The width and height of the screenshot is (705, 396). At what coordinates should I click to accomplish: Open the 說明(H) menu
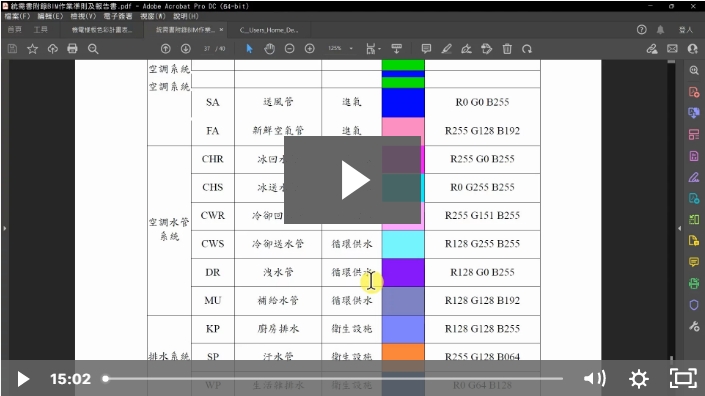pyautogui.click(x=186, y=16)
